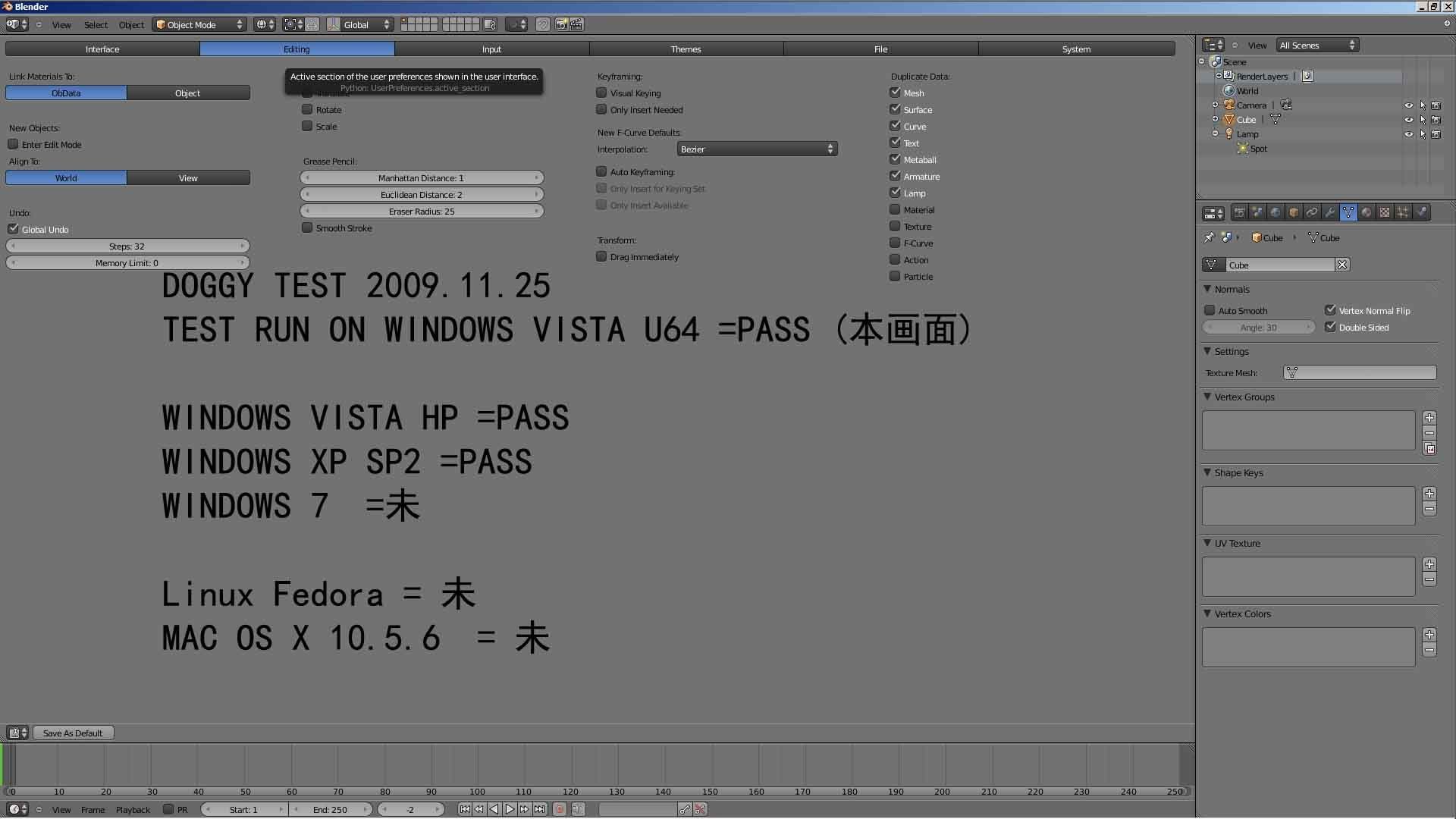Collapse the Normals panel
1456x819 pixels.
1208,289
